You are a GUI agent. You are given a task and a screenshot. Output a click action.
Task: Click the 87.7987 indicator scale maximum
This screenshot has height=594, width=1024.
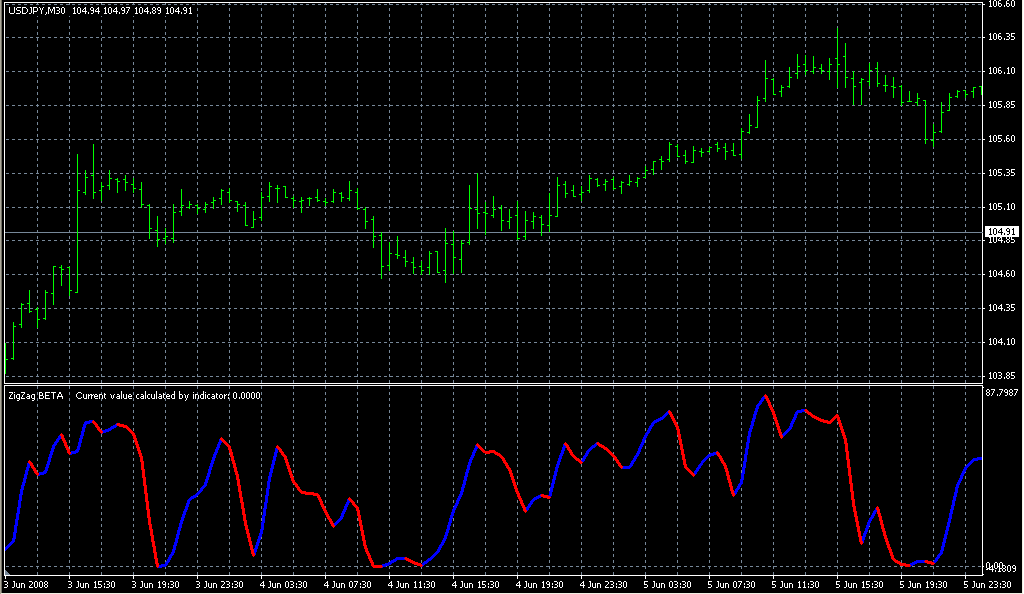click(x=1003, y=392)
